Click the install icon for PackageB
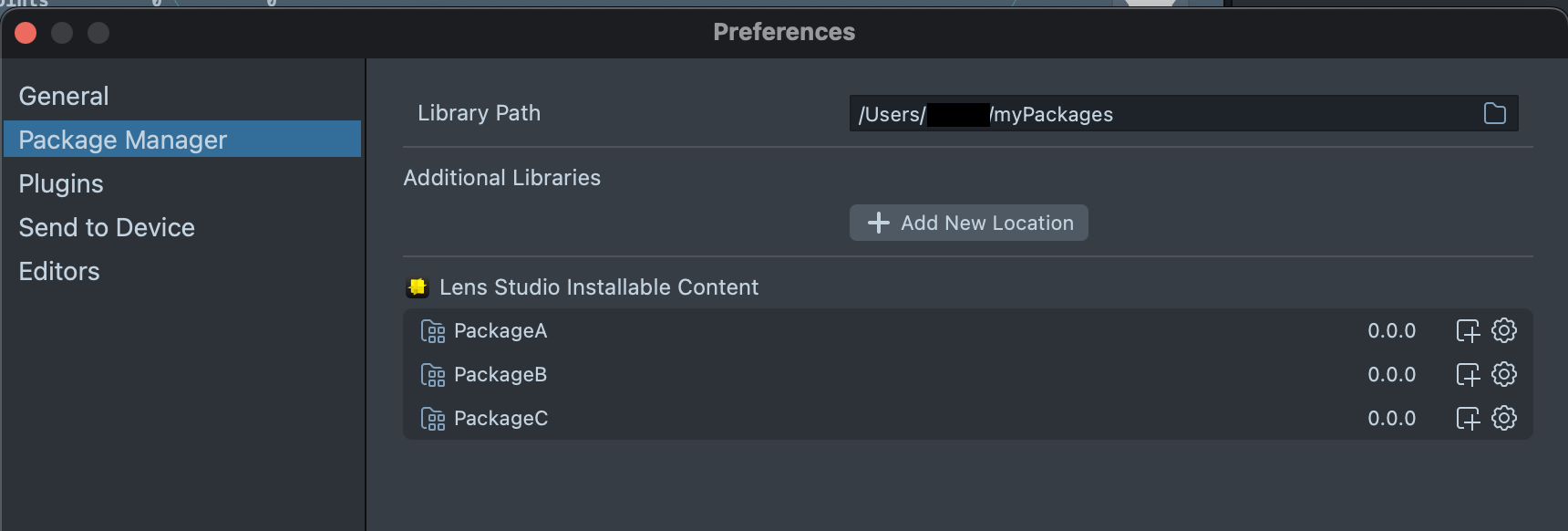Screen dimensions: 1568x531 [1467, 375]
